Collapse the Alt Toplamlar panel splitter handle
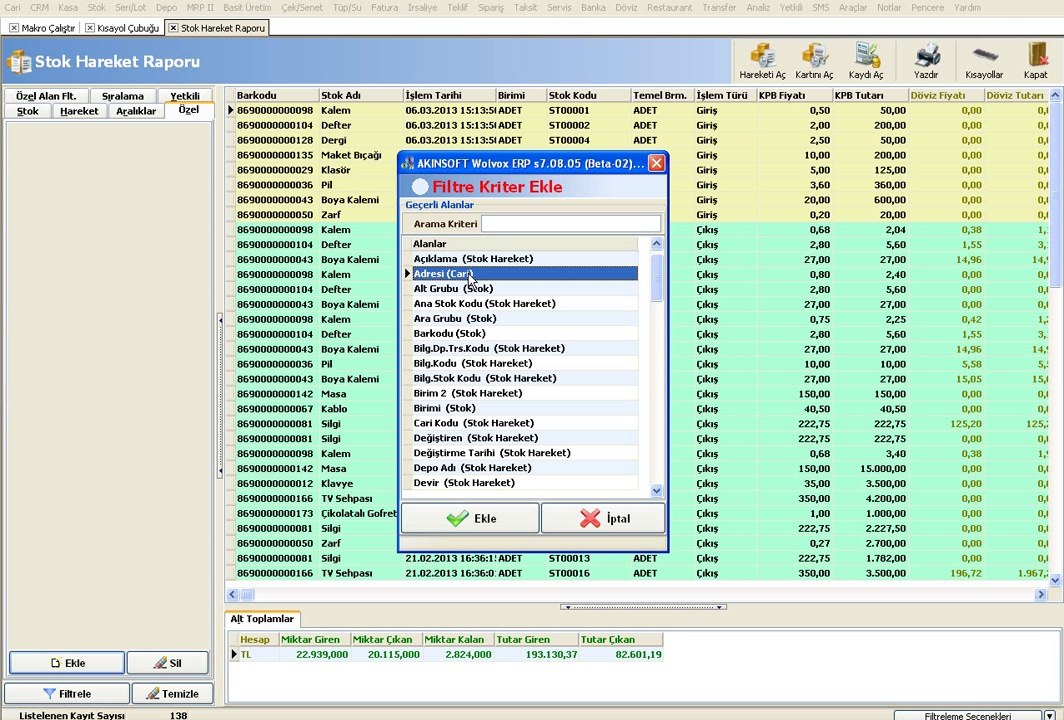The image size is (1064, 720). pos(643,607)
